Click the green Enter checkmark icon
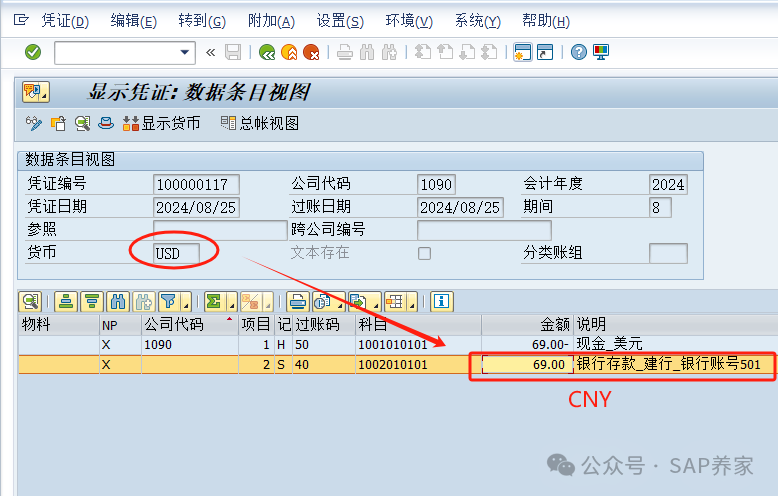The width and height of the screenshot is (778, 496). pyautogui.click(x=33, y=52)
